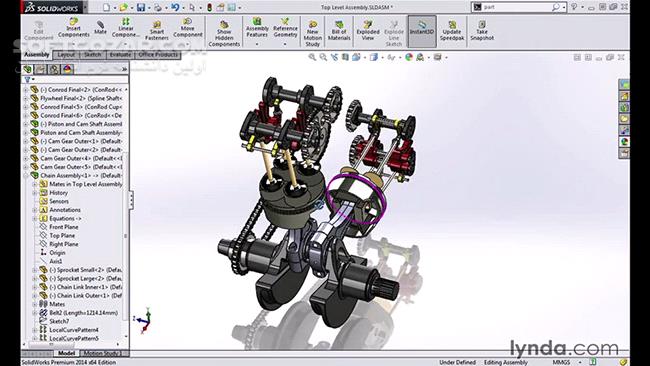
Task: Click the Smart Fasteners tool
Action: (x=157, y=30)
